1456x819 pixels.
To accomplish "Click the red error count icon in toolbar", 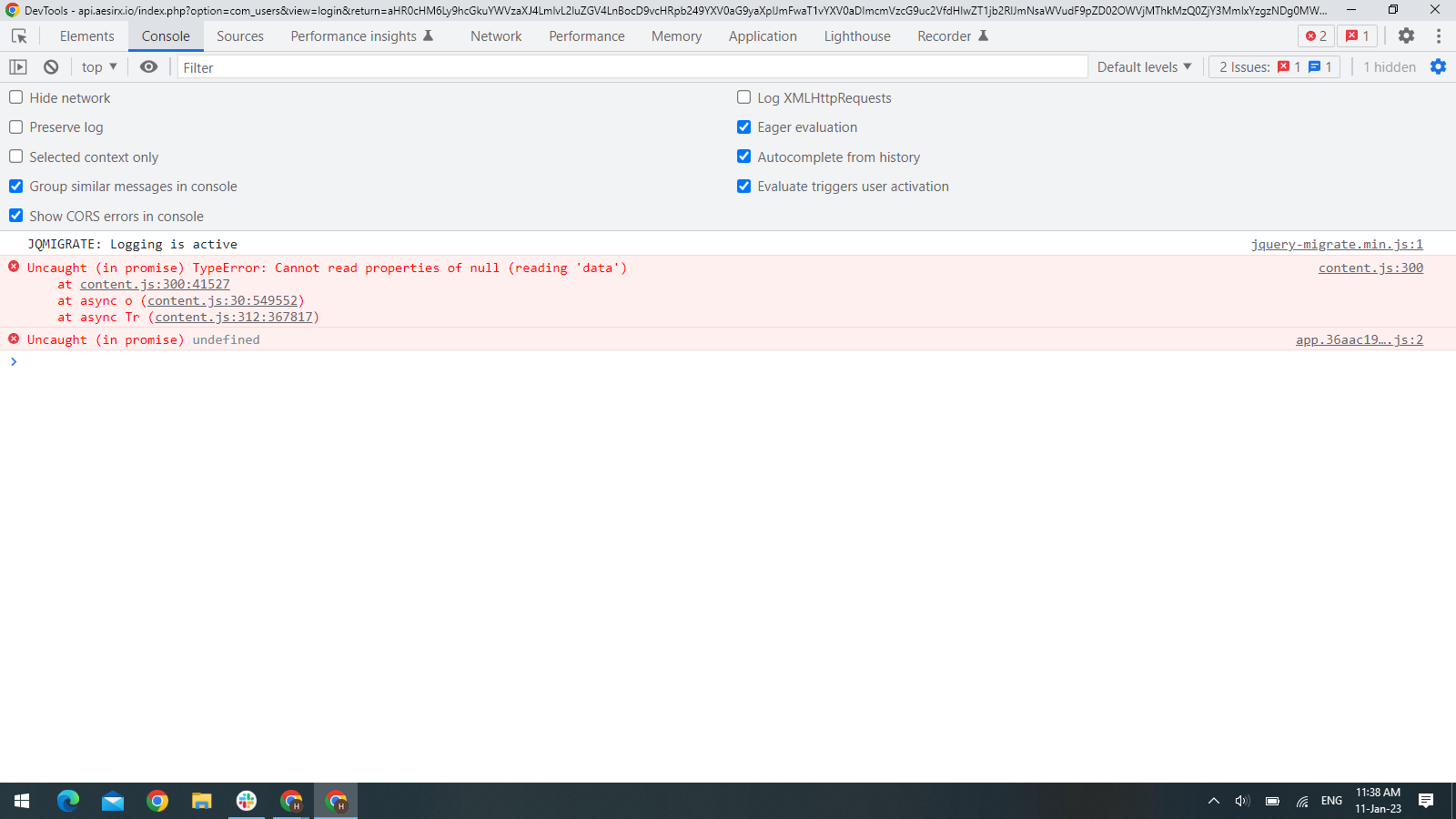I will (1314, 36).
